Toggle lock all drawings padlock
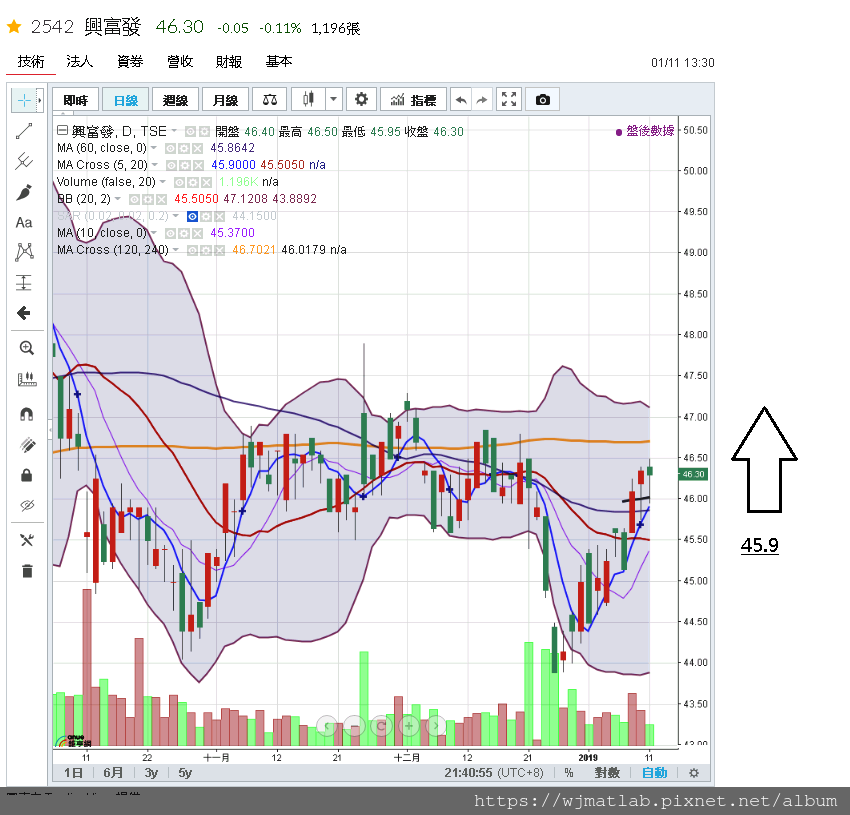This screenshot has width=850, height=815. coord(27,476)
